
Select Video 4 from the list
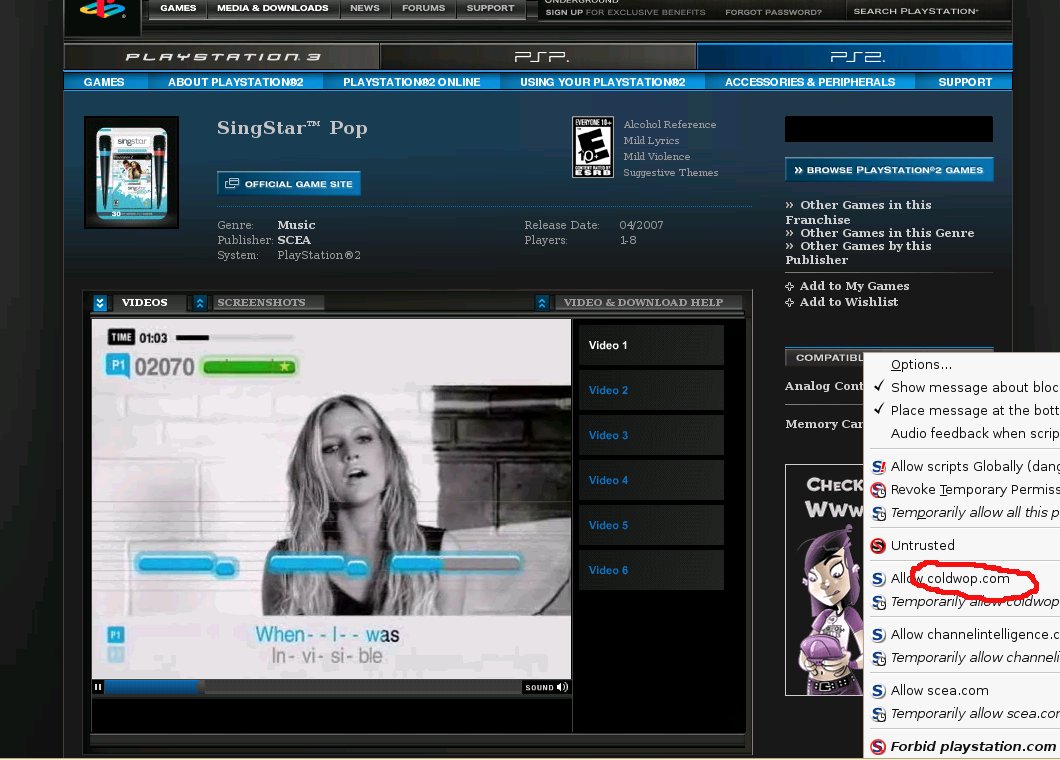click(651, 480)
